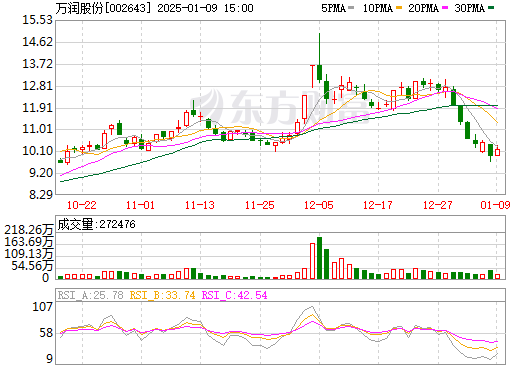Click the 12-17 date label
Screen dimensions: 520x365
tap(378, 205)
